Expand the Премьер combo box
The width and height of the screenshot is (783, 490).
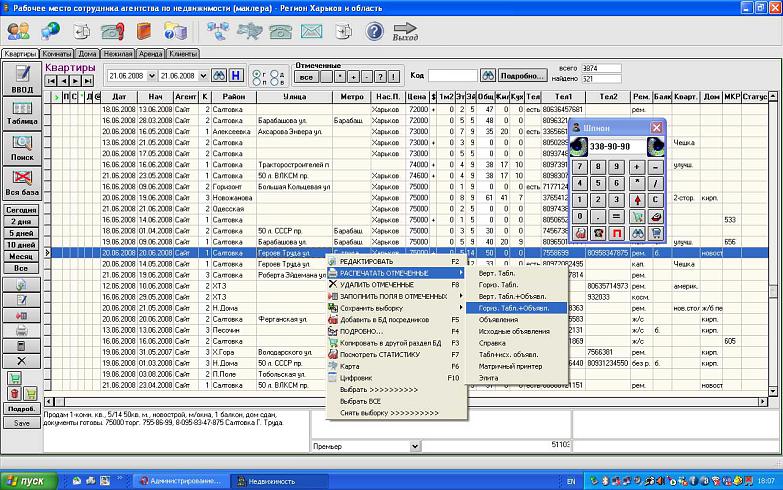click(415, 446)
